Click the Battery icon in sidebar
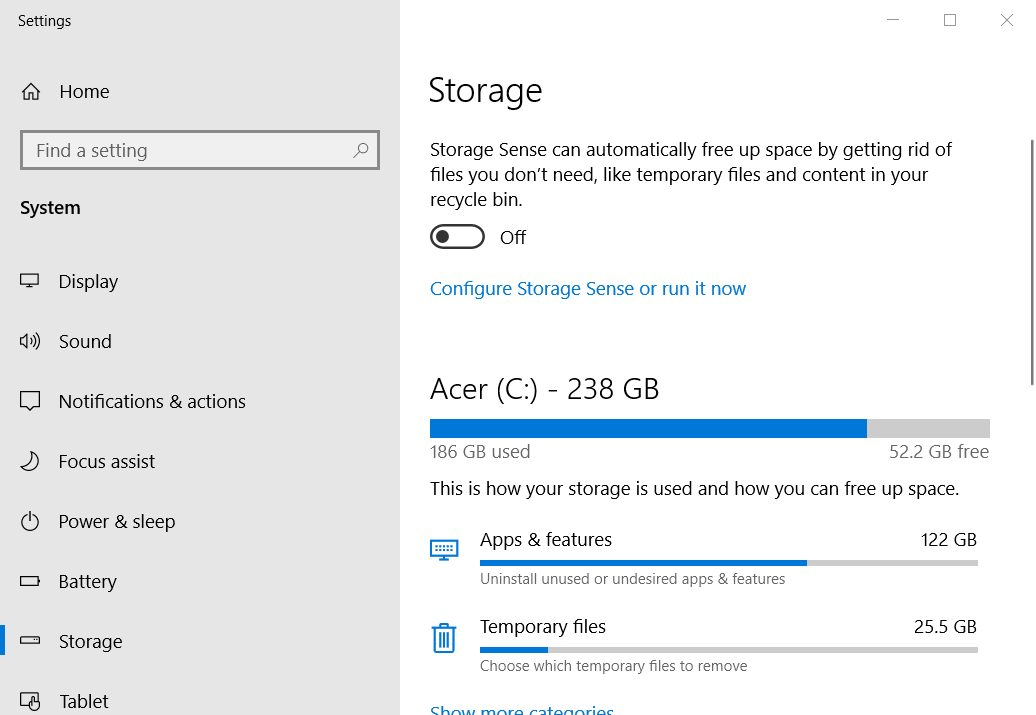 31,581
